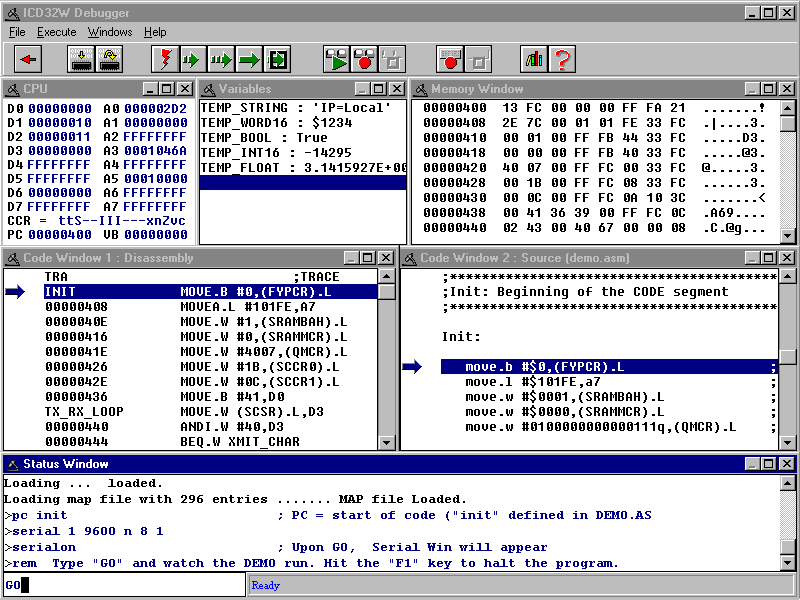Click the Memory Window scroll down arrow

[787, 236]
